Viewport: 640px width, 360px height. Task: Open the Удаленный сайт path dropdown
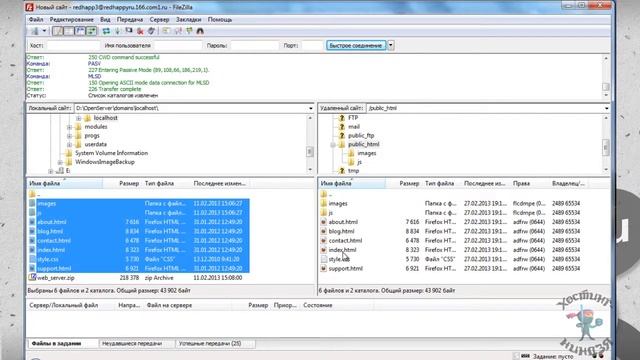click(607, 108)
